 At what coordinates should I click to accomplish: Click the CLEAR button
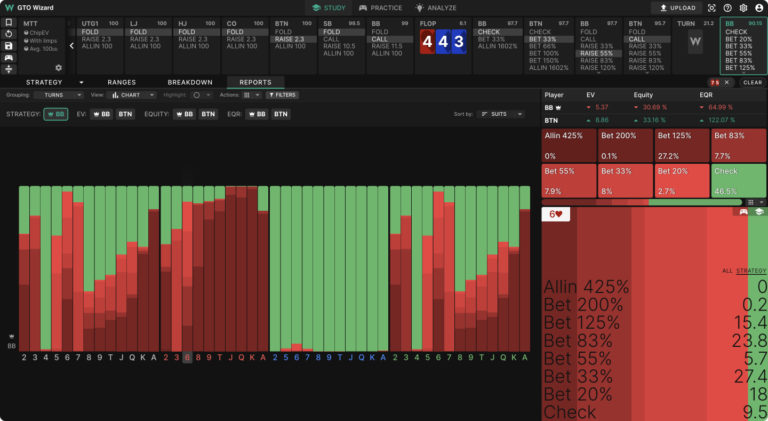tap(752, 82)
